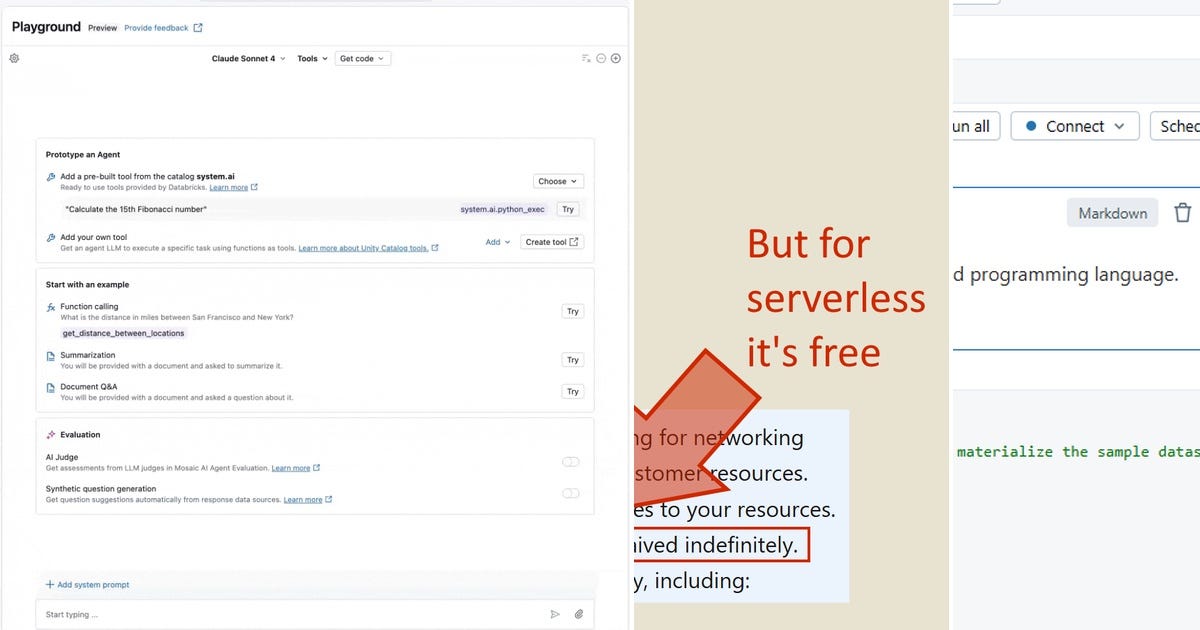1200x630 pixels.
Task: Click the Start typing input field
Action: pos(200,613)
